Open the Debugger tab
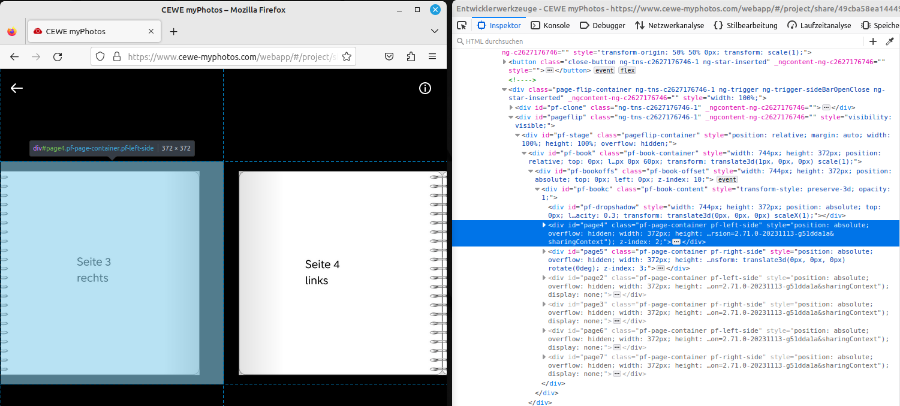The height and width of the screenshot is (406, 900). pyautogui.click(x=602, y=25)
